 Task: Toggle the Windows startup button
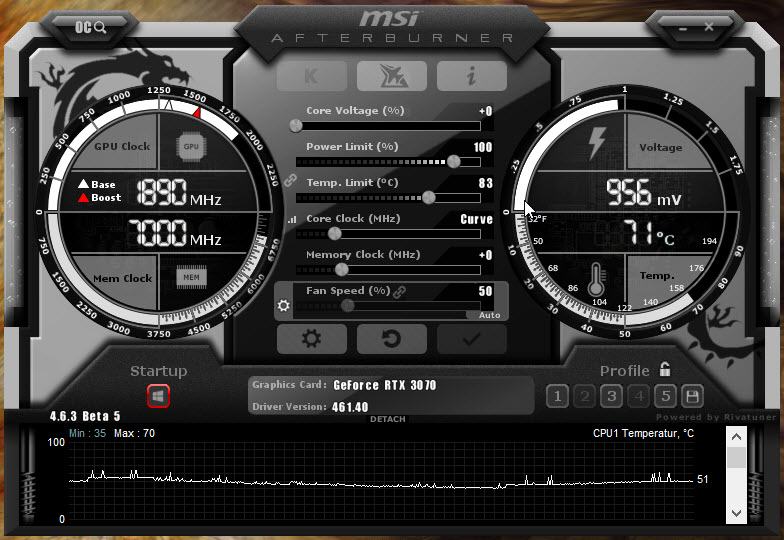point(158,396)
